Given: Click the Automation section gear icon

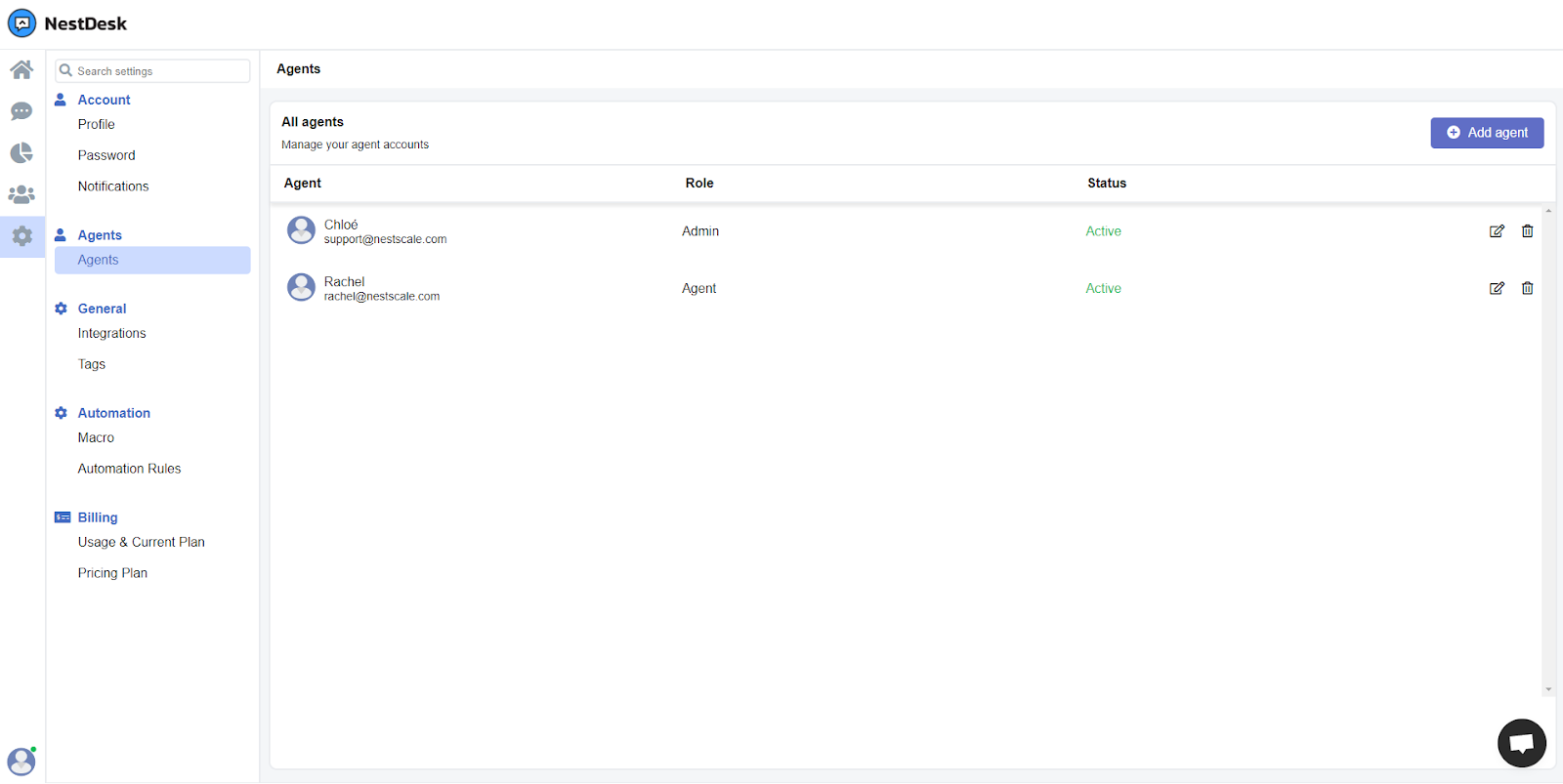Looking at the screenshot, I should [61, 413].
